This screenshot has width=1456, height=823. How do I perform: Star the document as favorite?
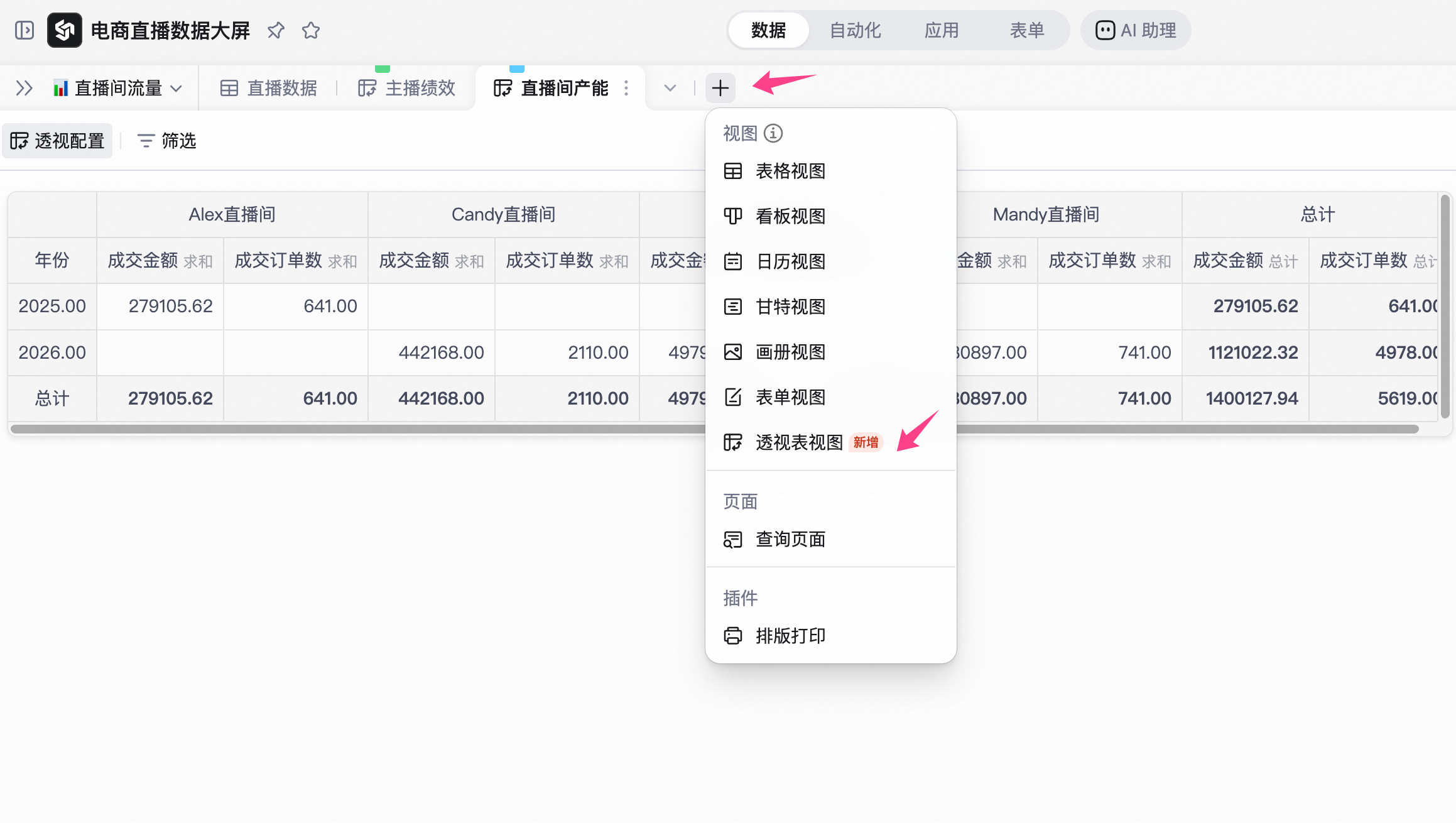[311, 30]
